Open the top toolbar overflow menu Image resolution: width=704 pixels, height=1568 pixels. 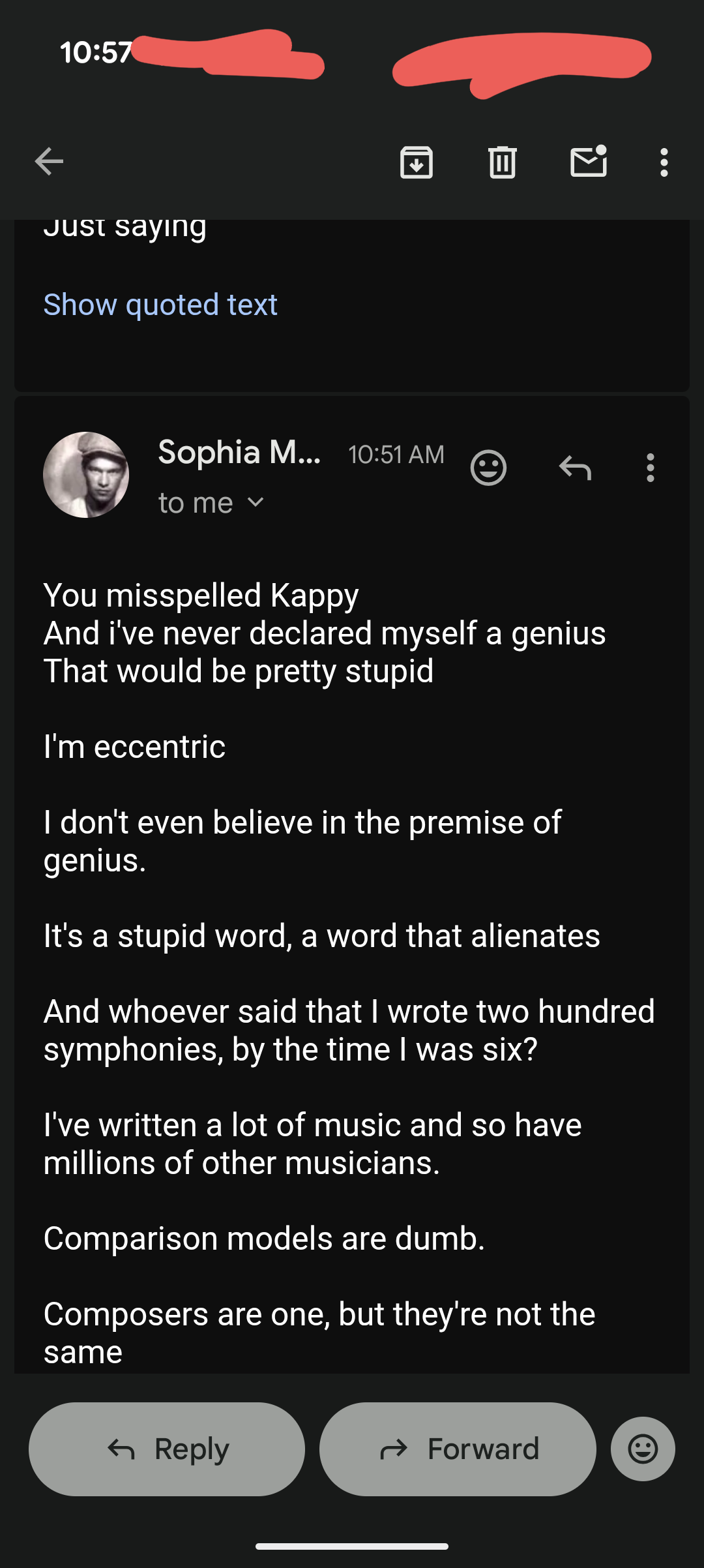tap(664, 162)
